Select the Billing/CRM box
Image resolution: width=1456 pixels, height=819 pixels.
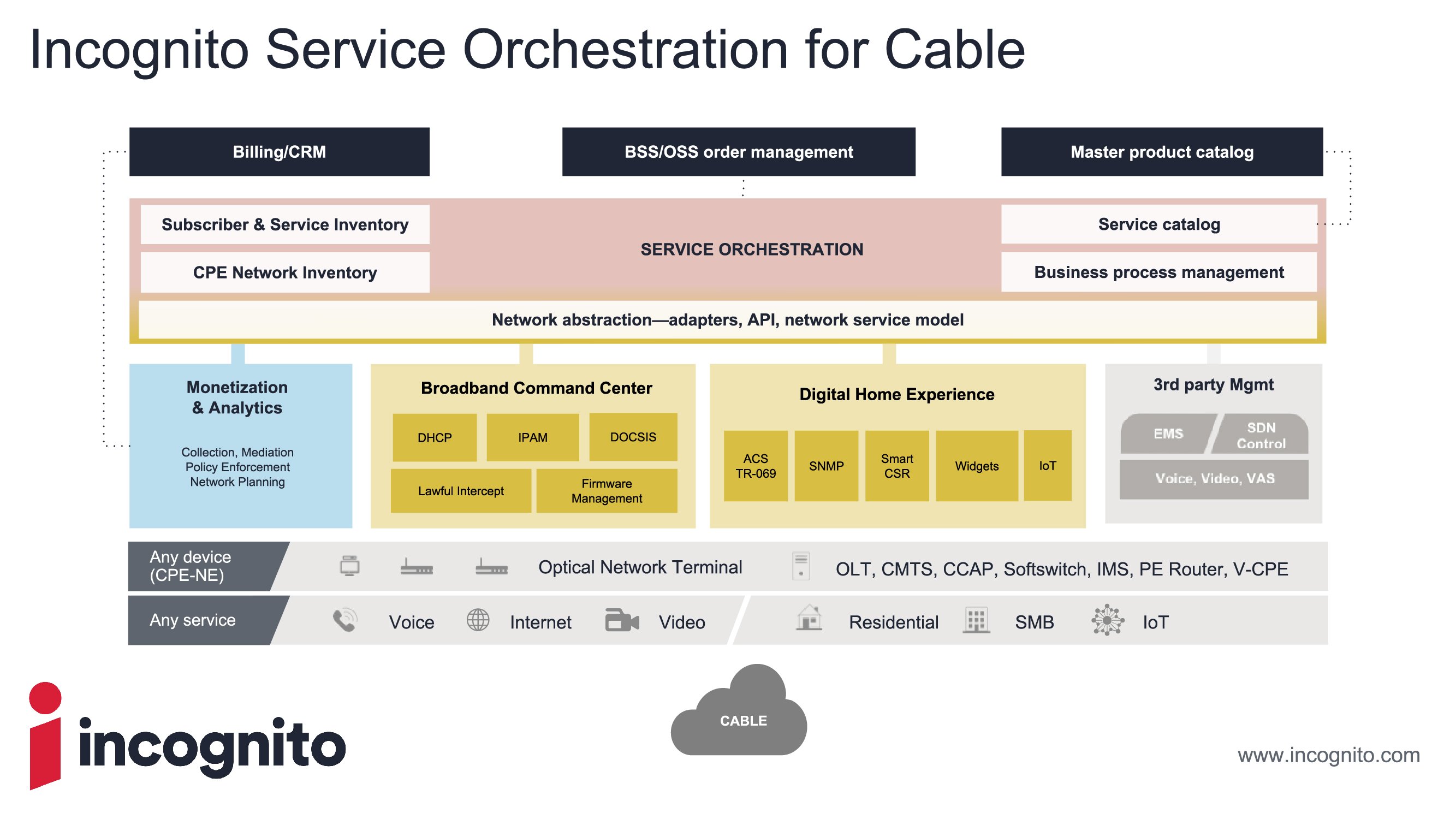(279, 152)
